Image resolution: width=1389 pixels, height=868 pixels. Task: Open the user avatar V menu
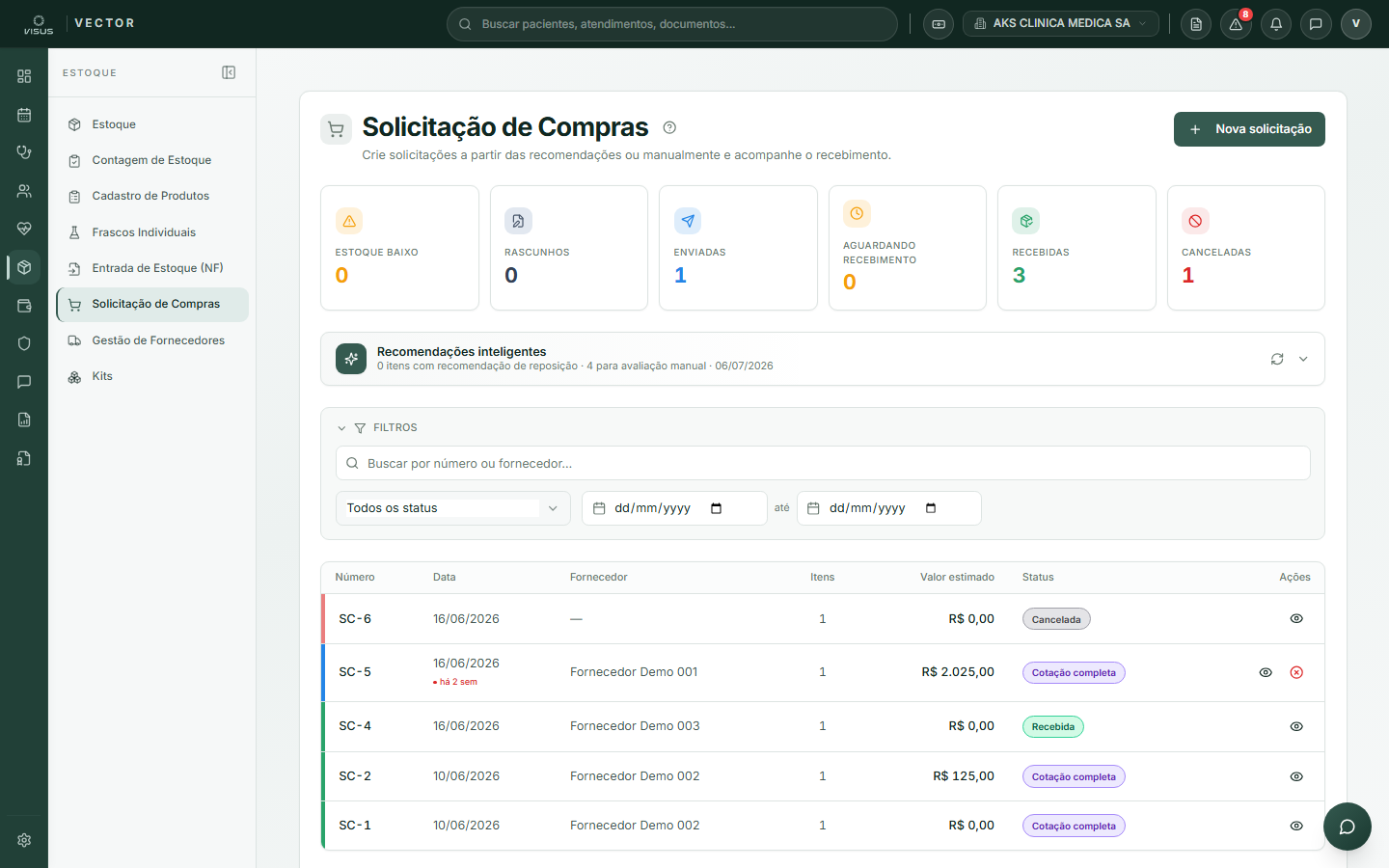pyautogui.click(x=1356, y=24)
